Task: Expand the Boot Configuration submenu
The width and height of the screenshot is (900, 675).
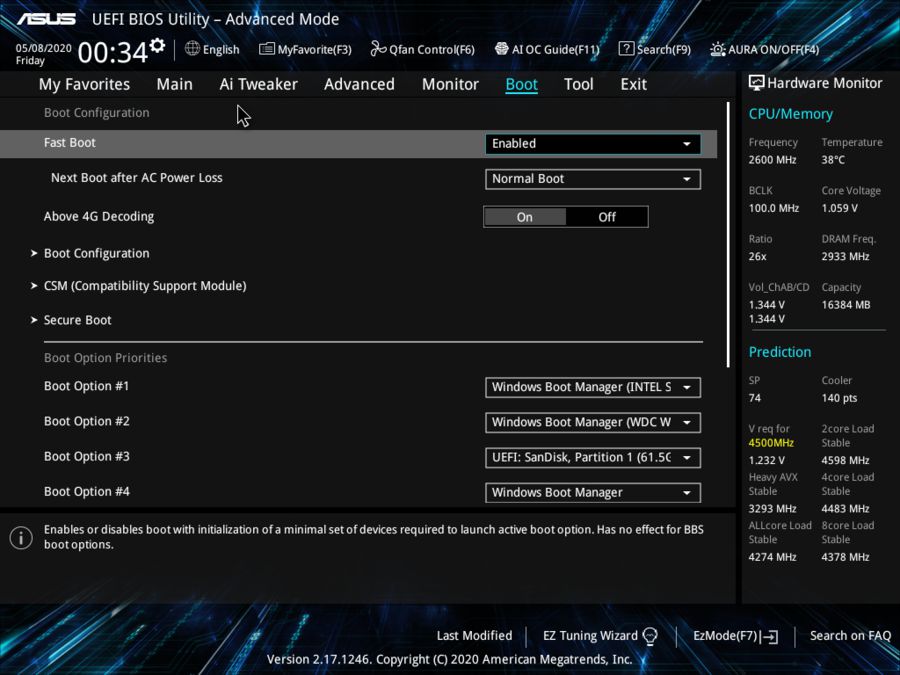Action: coord(96,253)
